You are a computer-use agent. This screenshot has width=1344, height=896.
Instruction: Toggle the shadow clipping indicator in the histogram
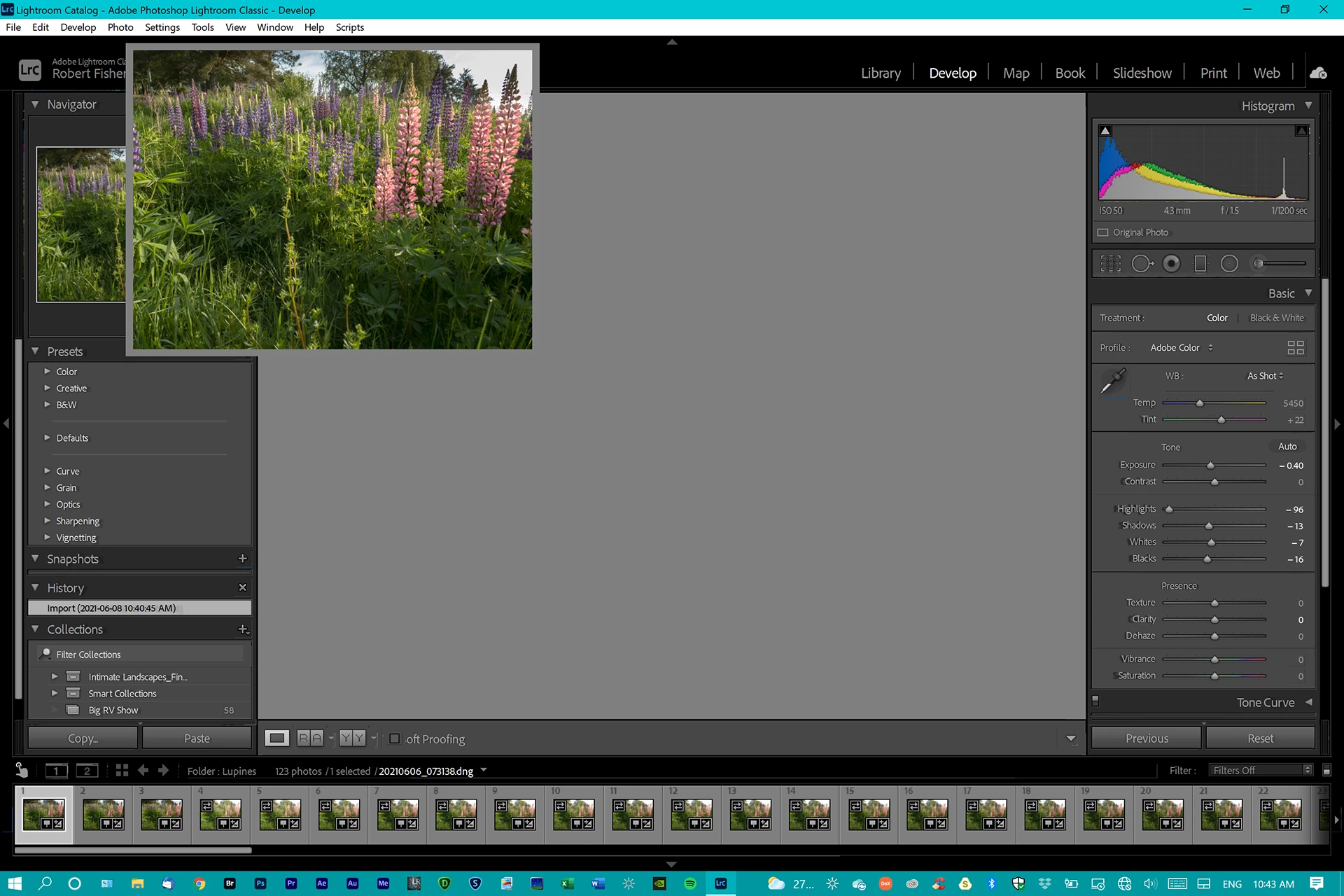click(x=1105, y=131)
